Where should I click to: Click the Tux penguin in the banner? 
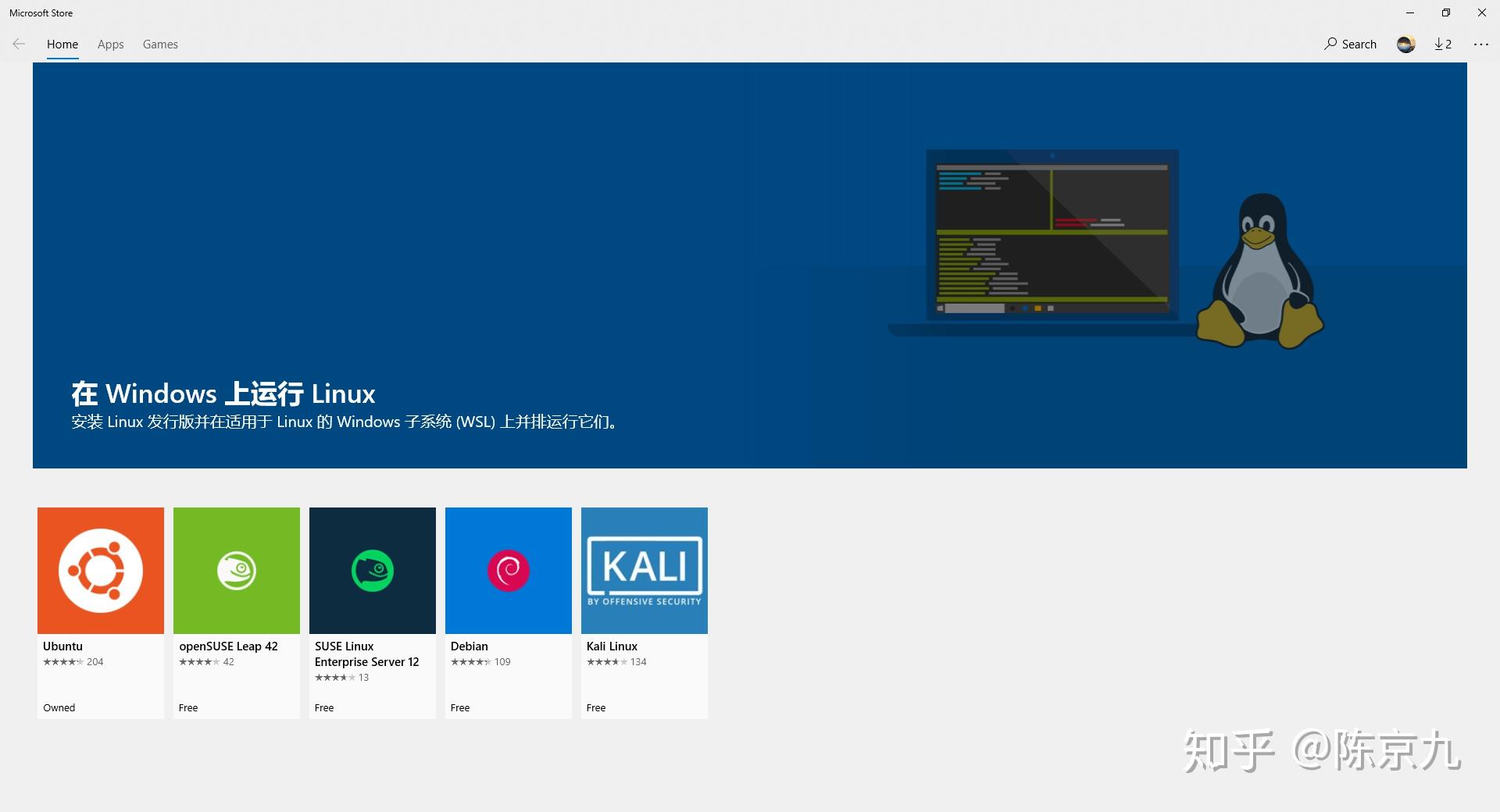point(1260,270)
